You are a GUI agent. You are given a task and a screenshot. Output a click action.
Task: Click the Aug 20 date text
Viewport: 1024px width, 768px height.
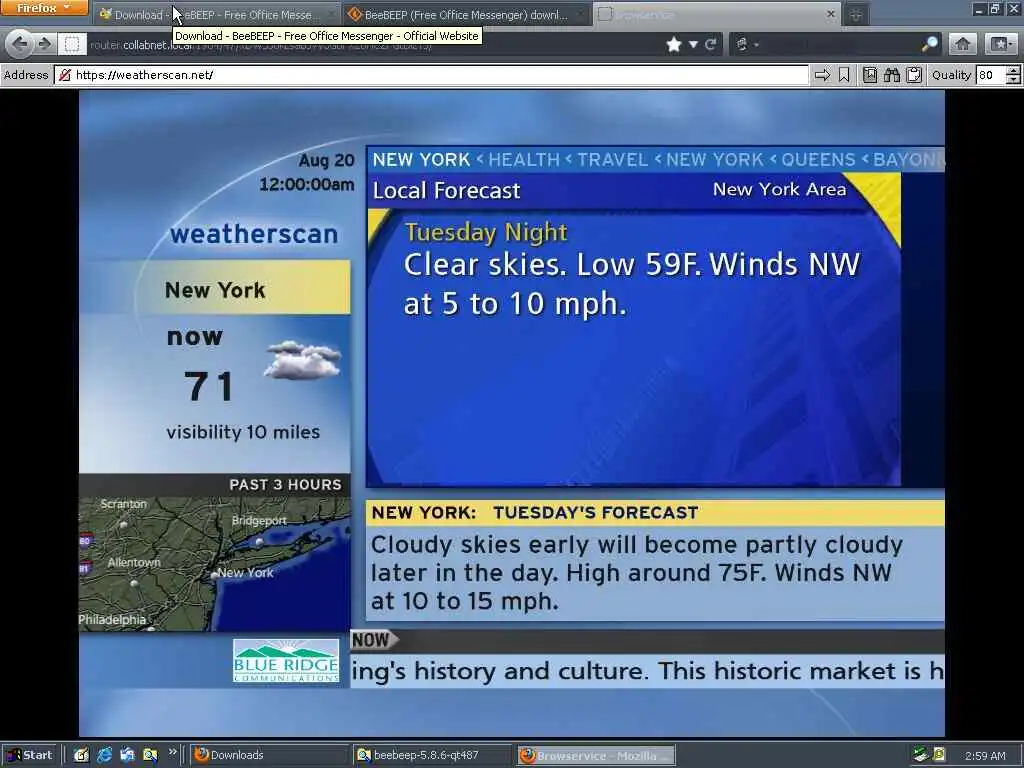326,161
